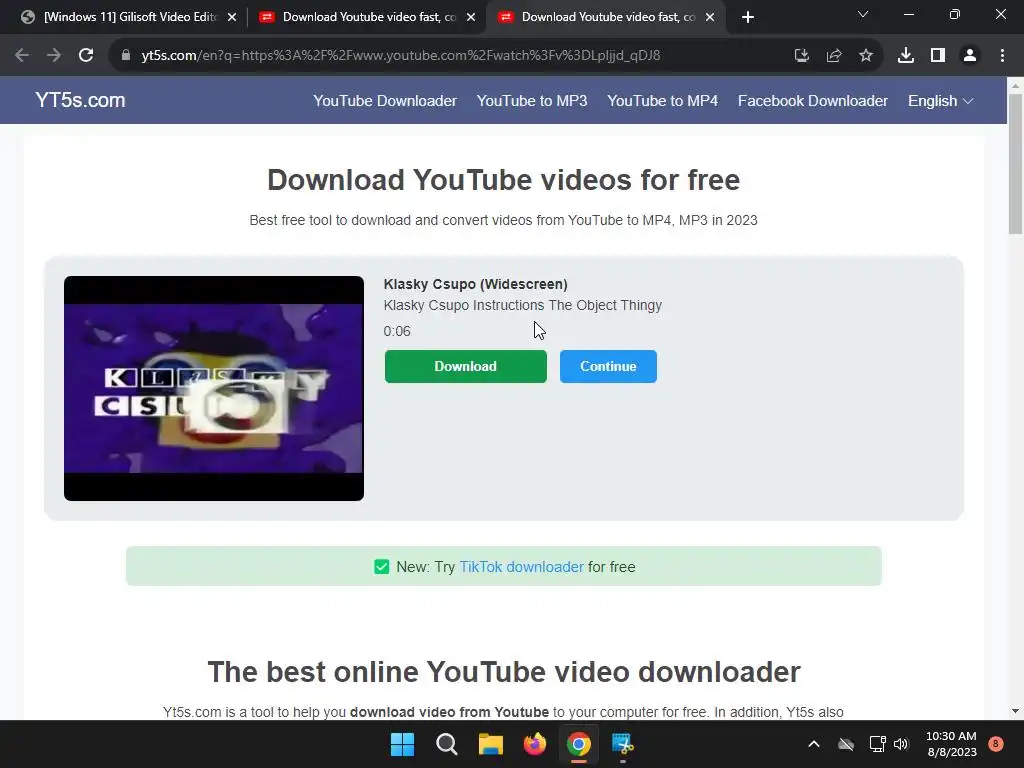Share this page icon in address bar
The width and height of the screenshot is (1024, 768).
tap(834, 56)
